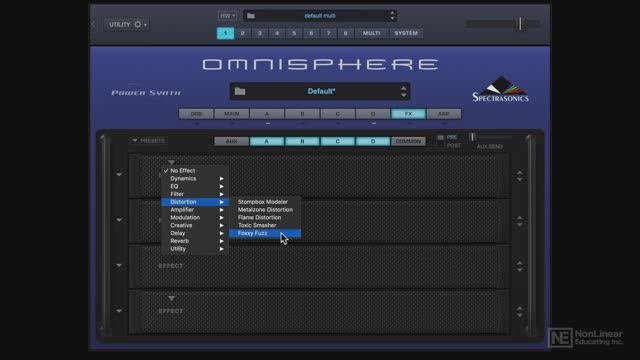Select FX rack D
Viewport: 640px width, 360px height.
pyautogui.click(x=373, y=141)
